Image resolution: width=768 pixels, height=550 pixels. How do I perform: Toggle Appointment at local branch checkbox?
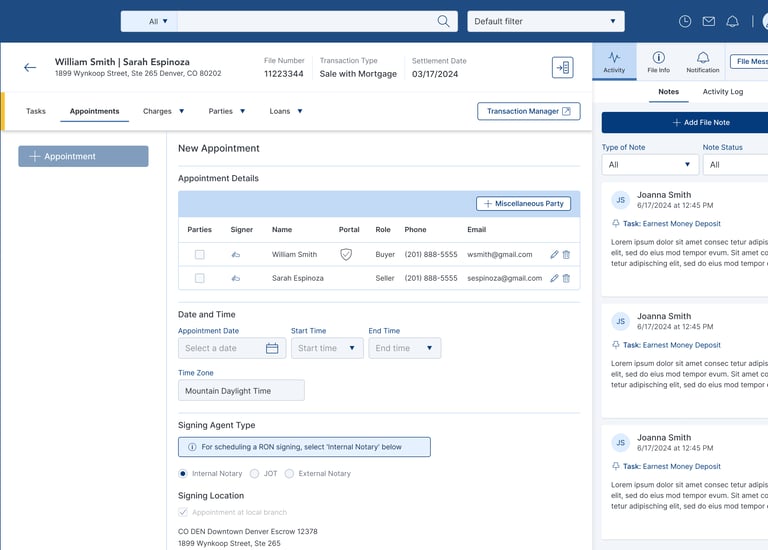(183, 512)
